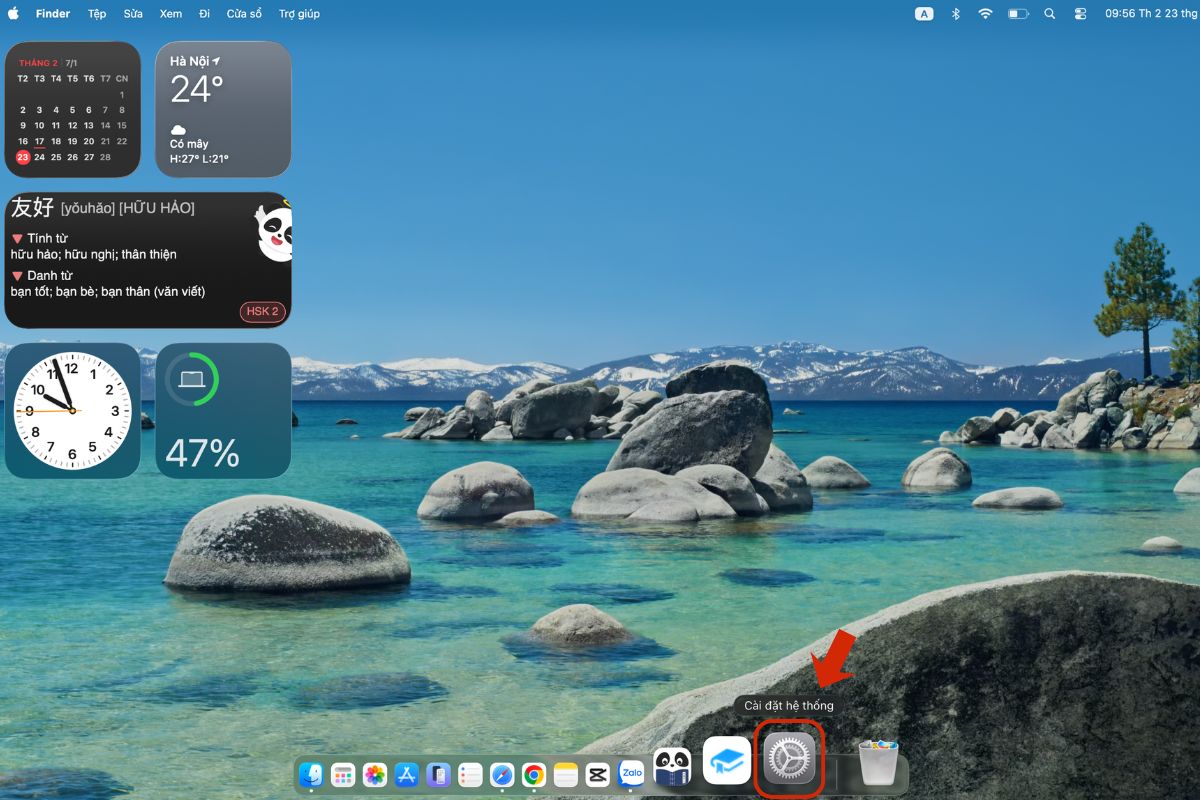This screenshot has height=800, width=1200.
Task: Open the Xem menu
Action: [x=171, y=14]
